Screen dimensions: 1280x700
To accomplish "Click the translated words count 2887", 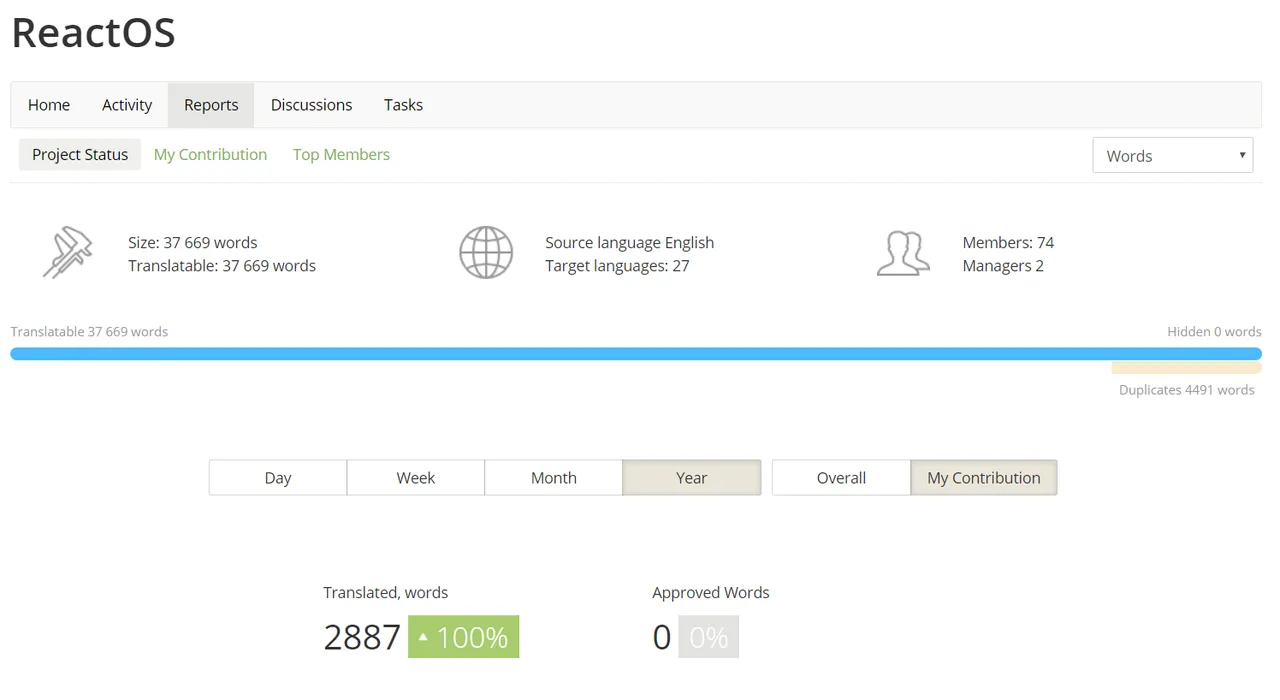I will coord(362,637).
